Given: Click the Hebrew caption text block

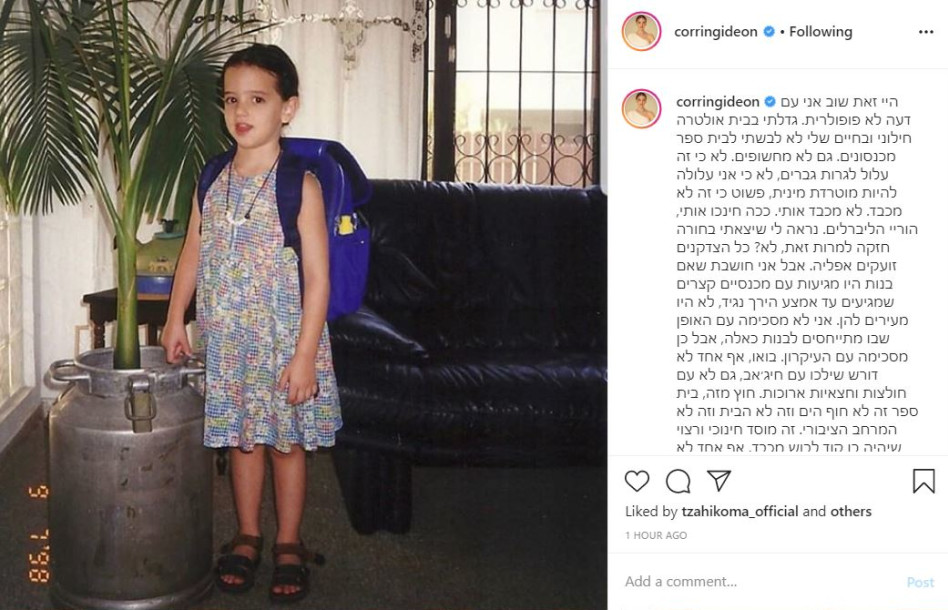Looking at the screenshot, I should pyautogui.click(x=797, y=274).
